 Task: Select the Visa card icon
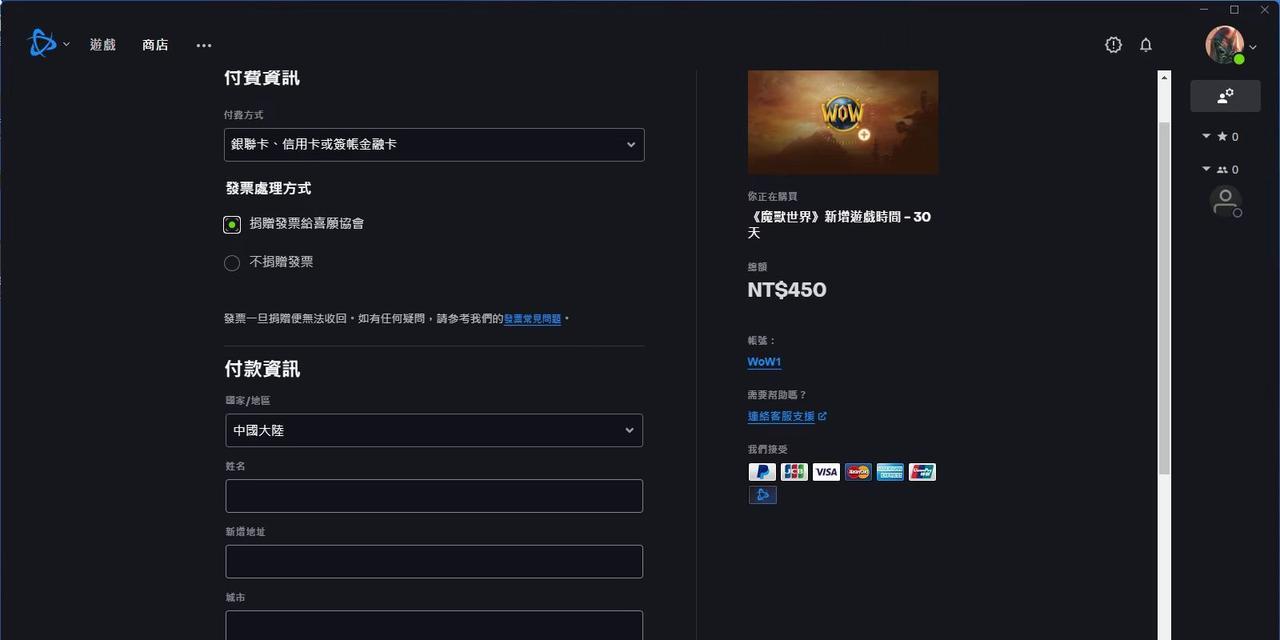pyautogui.click(x=826, y=471)
